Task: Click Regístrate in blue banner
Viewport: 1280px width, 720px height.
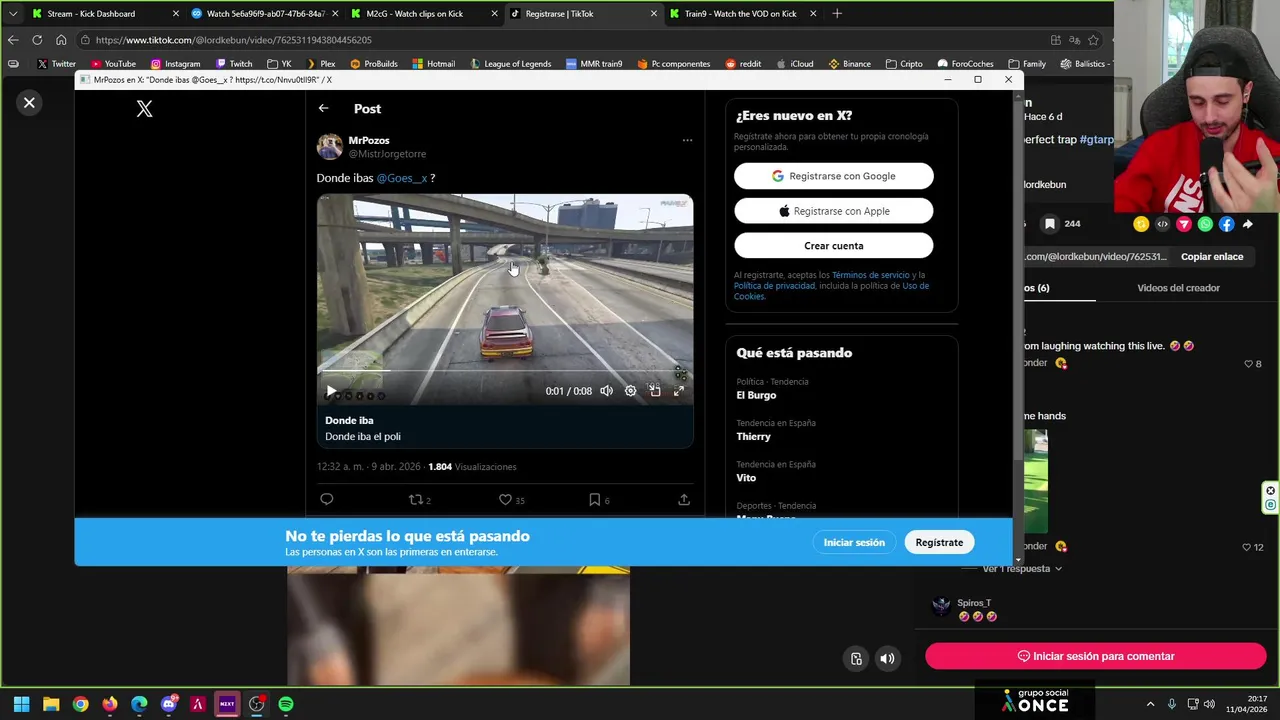Action: click(x=939, y=542)
